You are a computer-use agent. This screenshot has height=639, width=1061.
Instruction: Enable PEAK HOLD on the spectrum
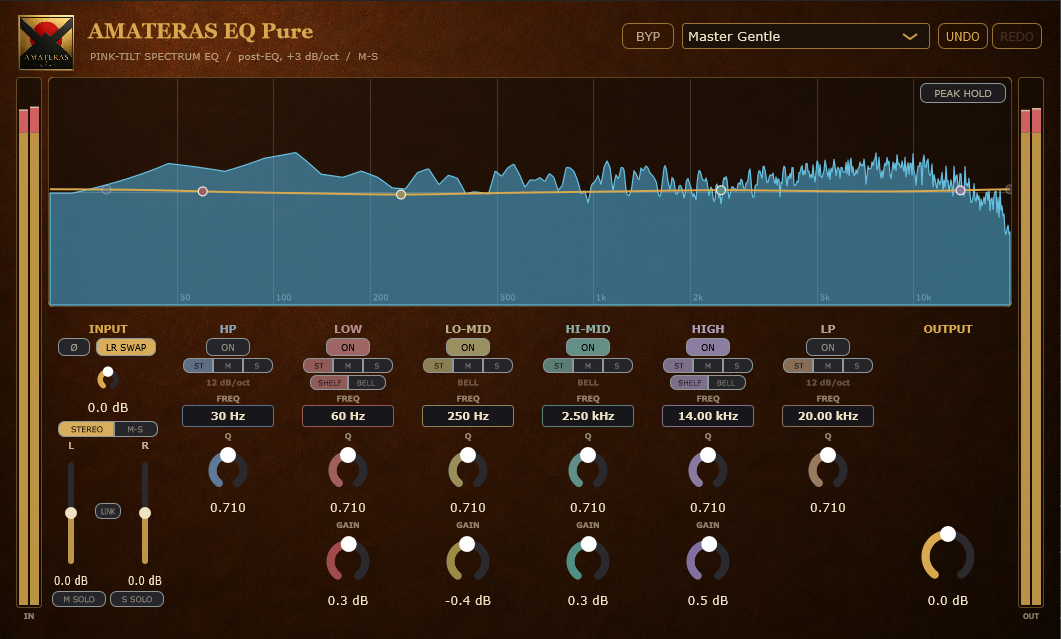click(962, 93)
